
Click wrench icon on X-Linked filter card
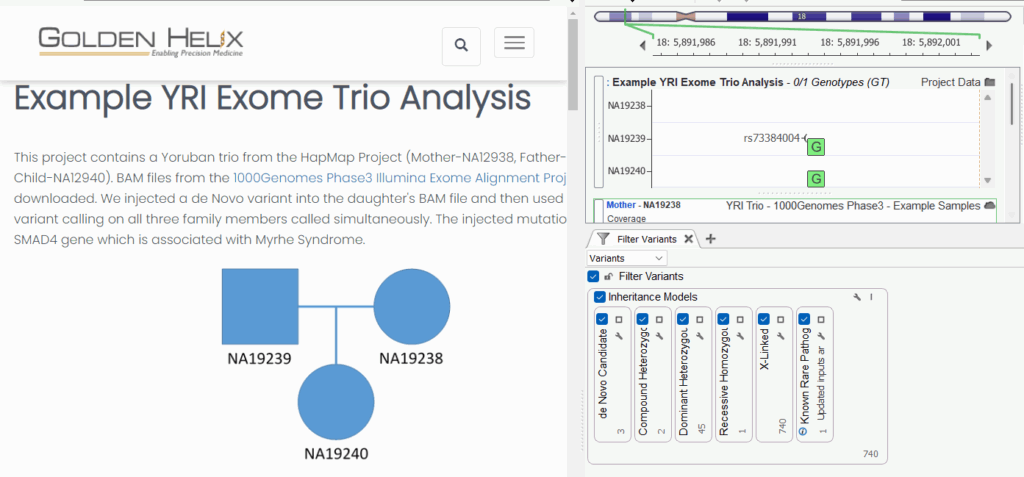pyautogui.click(x=782, y=336)
